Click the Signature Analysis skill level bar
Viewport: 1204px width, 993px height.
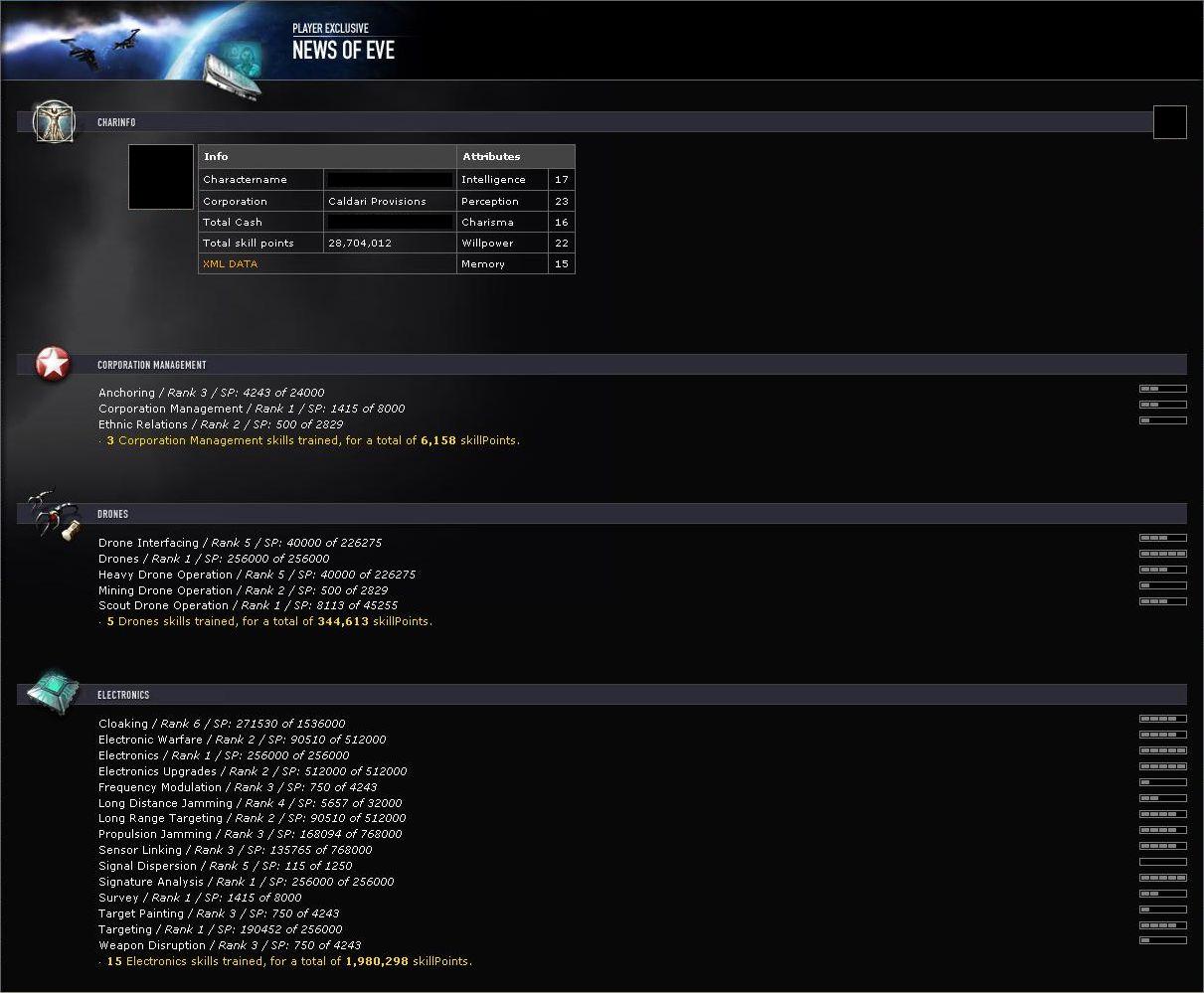click(1162, 878)
